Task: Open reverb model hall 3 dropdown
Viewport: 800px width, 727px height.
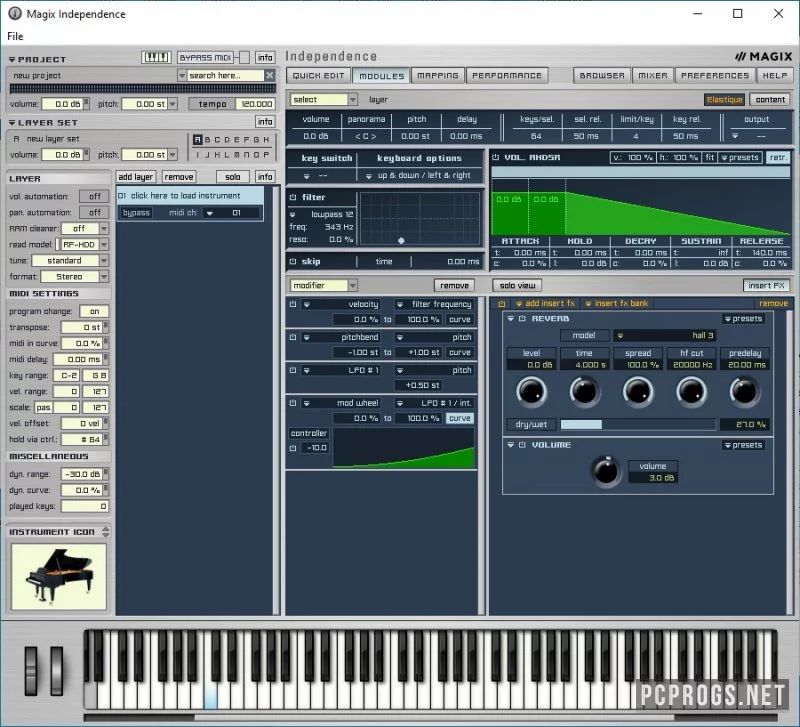Action: (x=664, y=335)
